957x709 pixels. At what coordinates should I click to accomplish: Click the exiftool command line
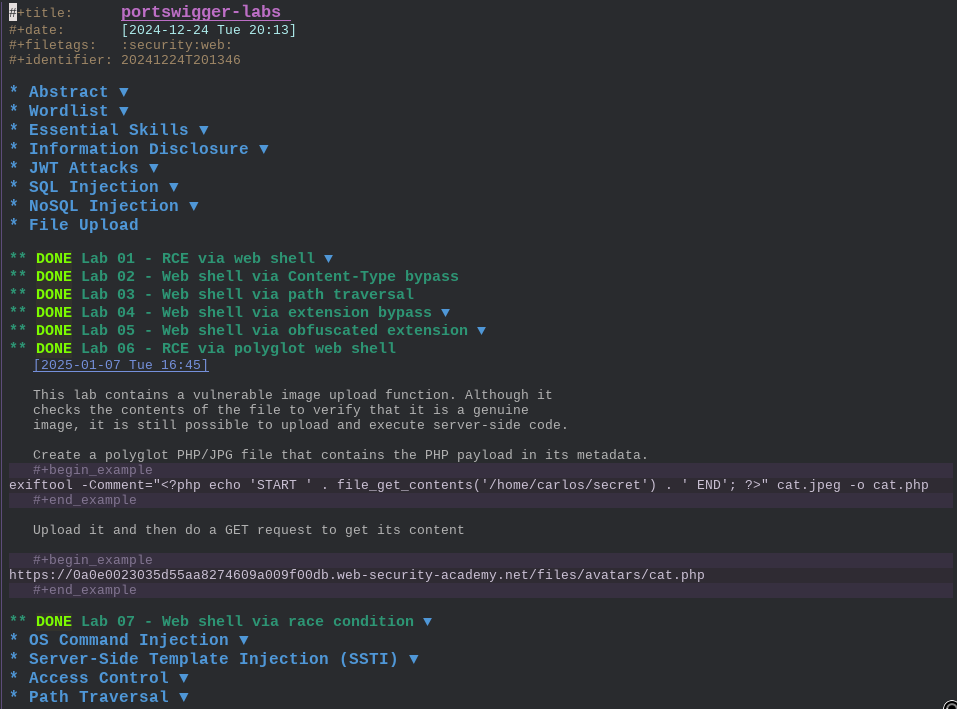tap(469, 485)
